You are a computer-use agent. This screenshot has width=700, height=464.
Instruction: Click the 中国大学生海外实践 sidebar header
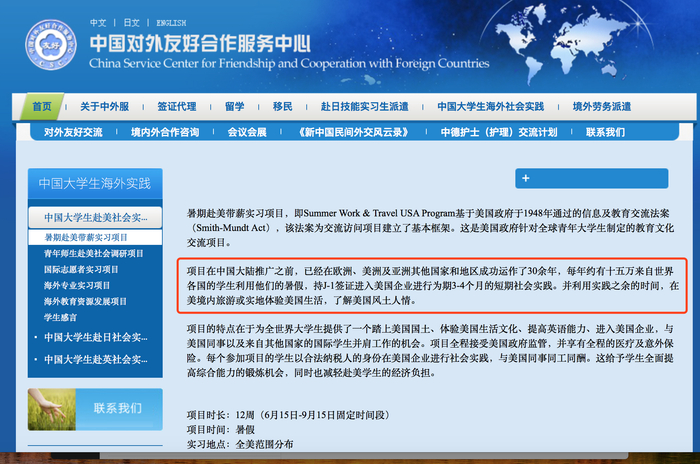point(95,184)
